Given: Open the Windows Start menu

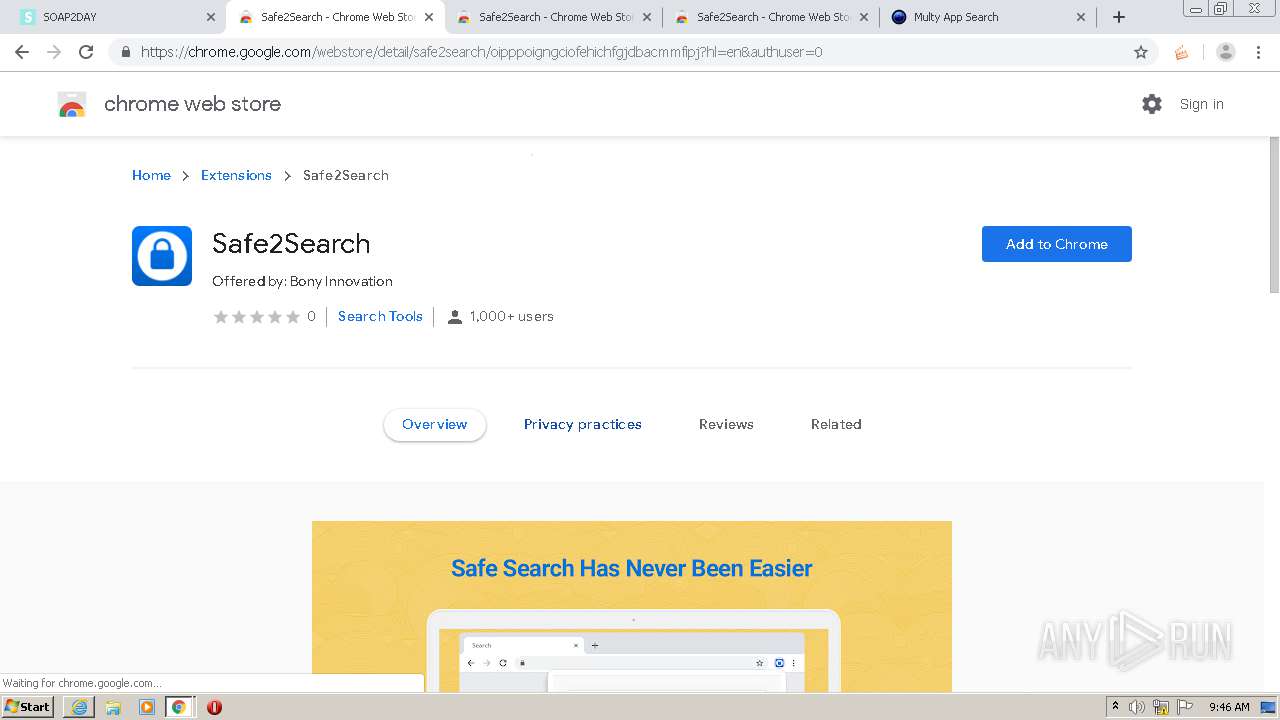Looking at the screenshot, I should click(x=28, y=707).
